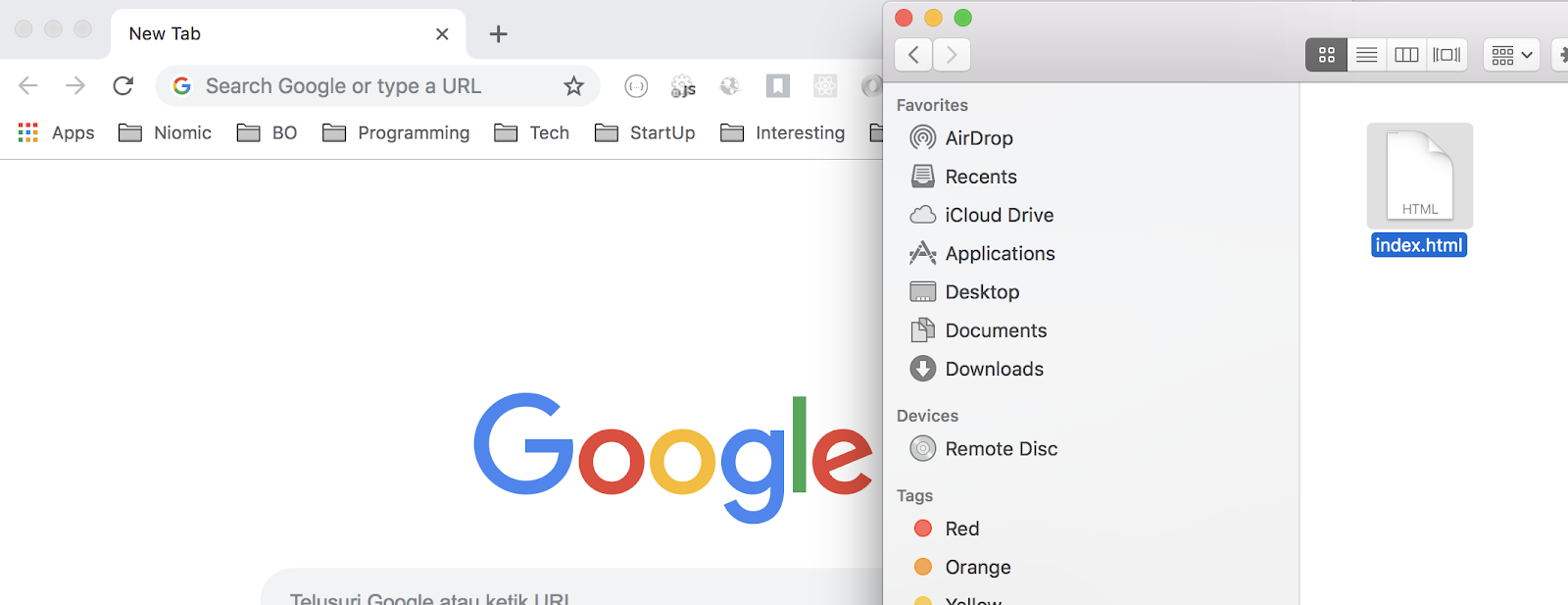The height and width of the screenshot is (605, 1568).
Task: Open a new Chrome tab
Action: (498, 34)
